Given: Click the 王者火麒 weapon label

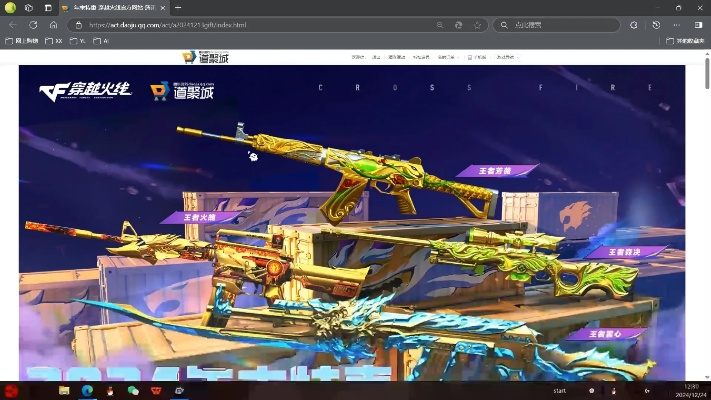Looking at the screenshot, I should [200, 217].
